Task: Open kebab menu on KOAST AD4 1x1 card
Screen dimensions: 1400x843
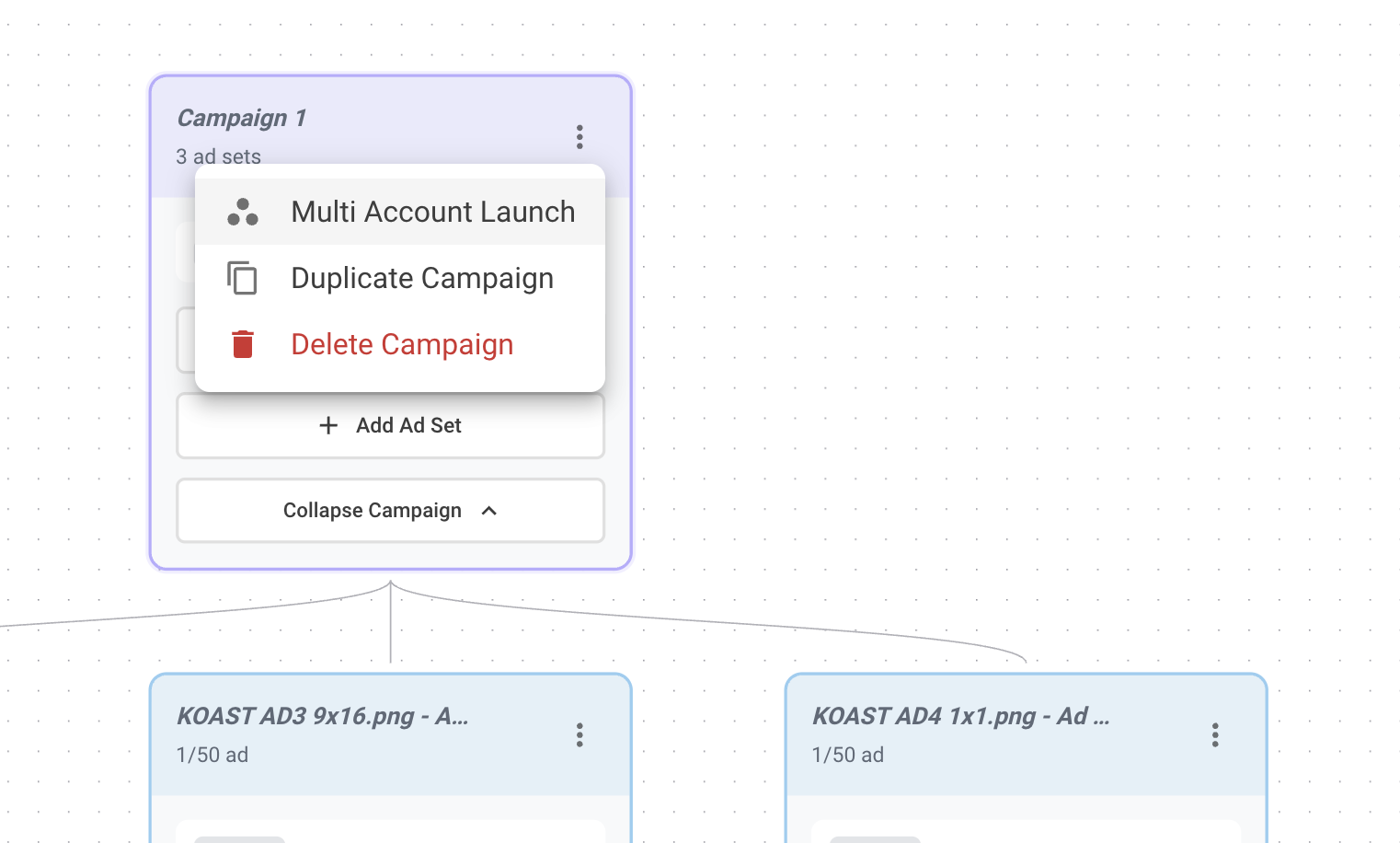Action: pos(1215,734)
